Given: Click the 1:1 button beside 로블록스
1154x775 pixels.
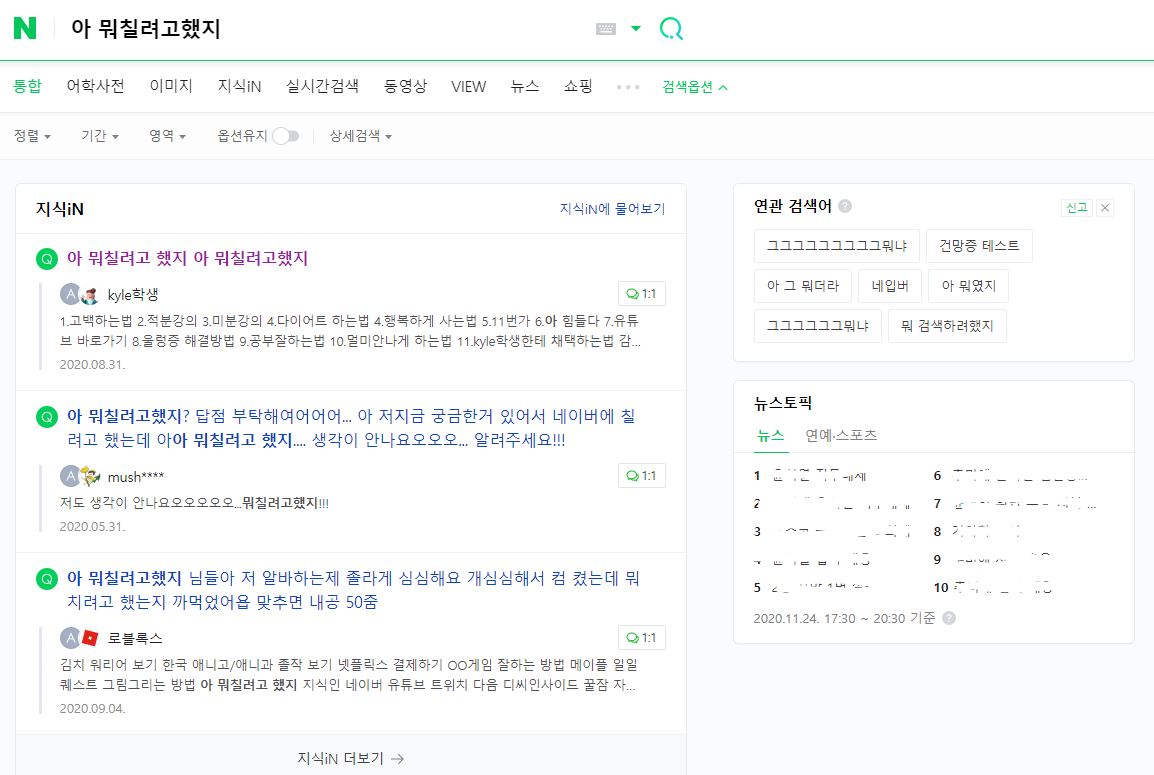Looking at the screenshot, I should (641, 637).
